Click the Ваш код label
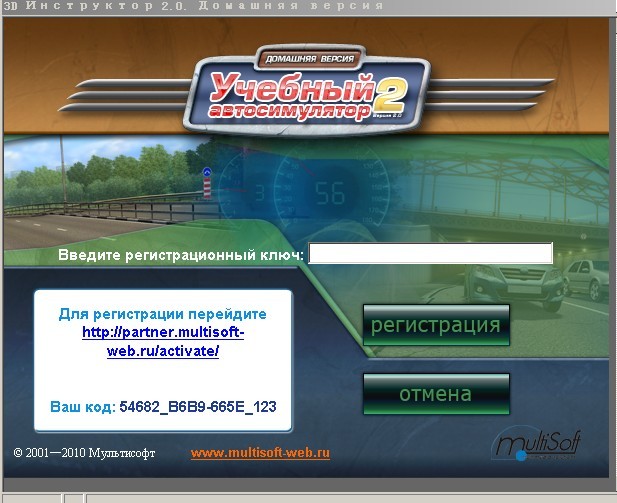Viewport: 617px width, 503px height. pos(83,407)
